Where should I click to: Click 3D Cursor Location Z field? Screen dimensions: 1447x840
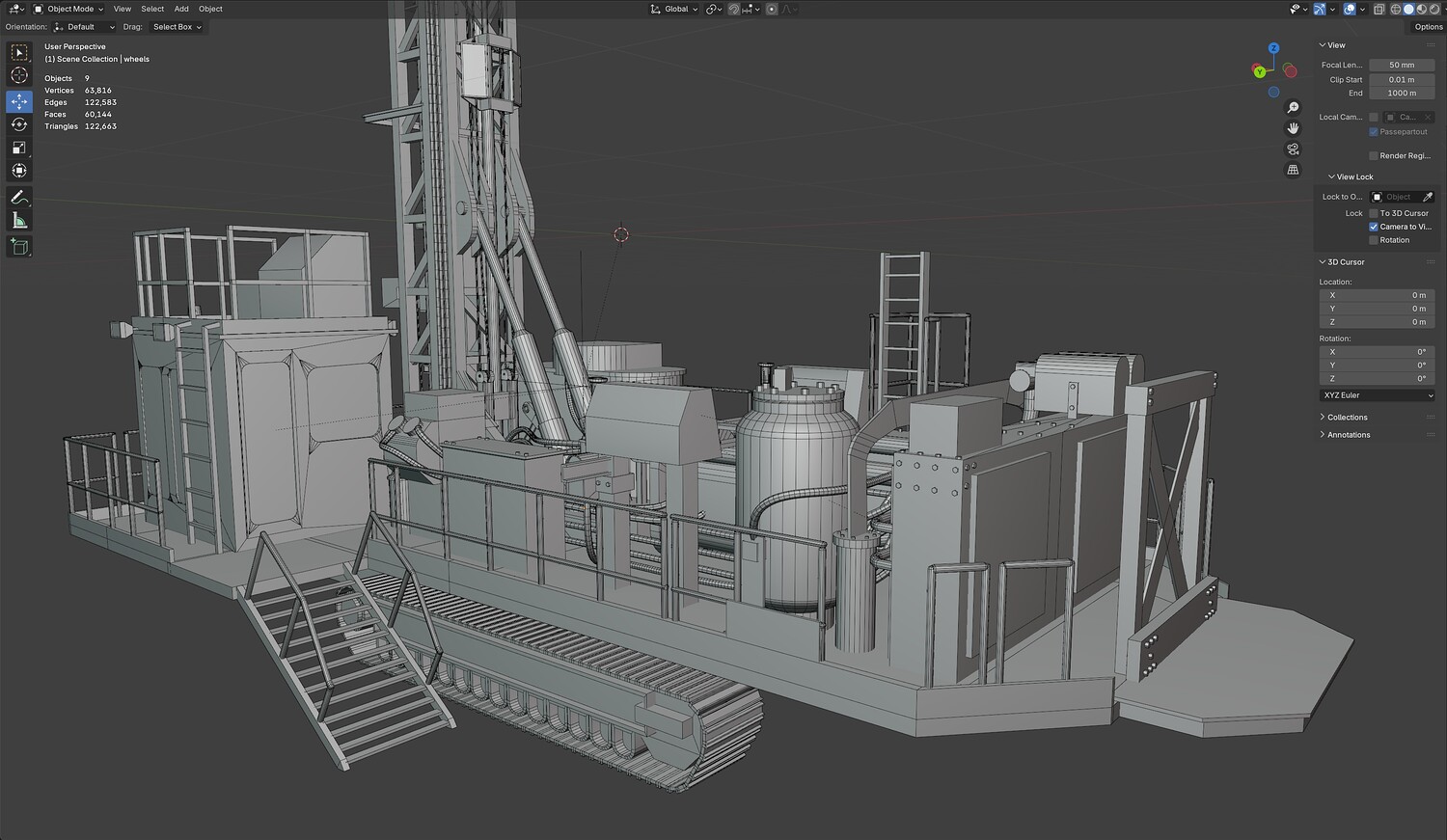click(1377, 322)
